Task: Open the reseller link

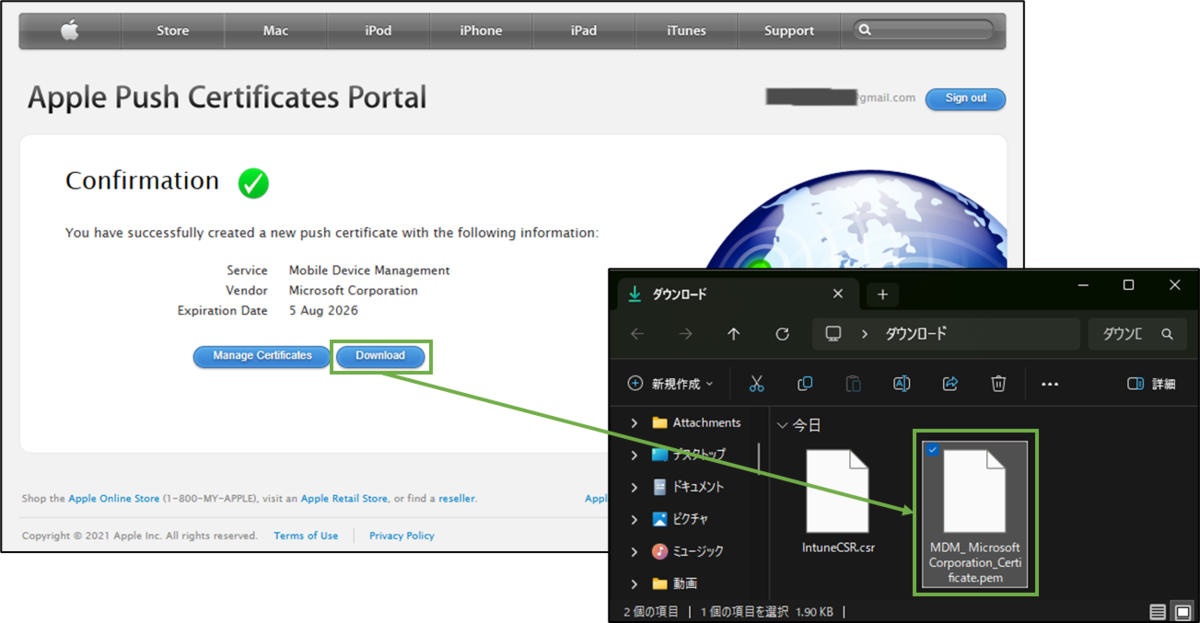Action: 456,498
